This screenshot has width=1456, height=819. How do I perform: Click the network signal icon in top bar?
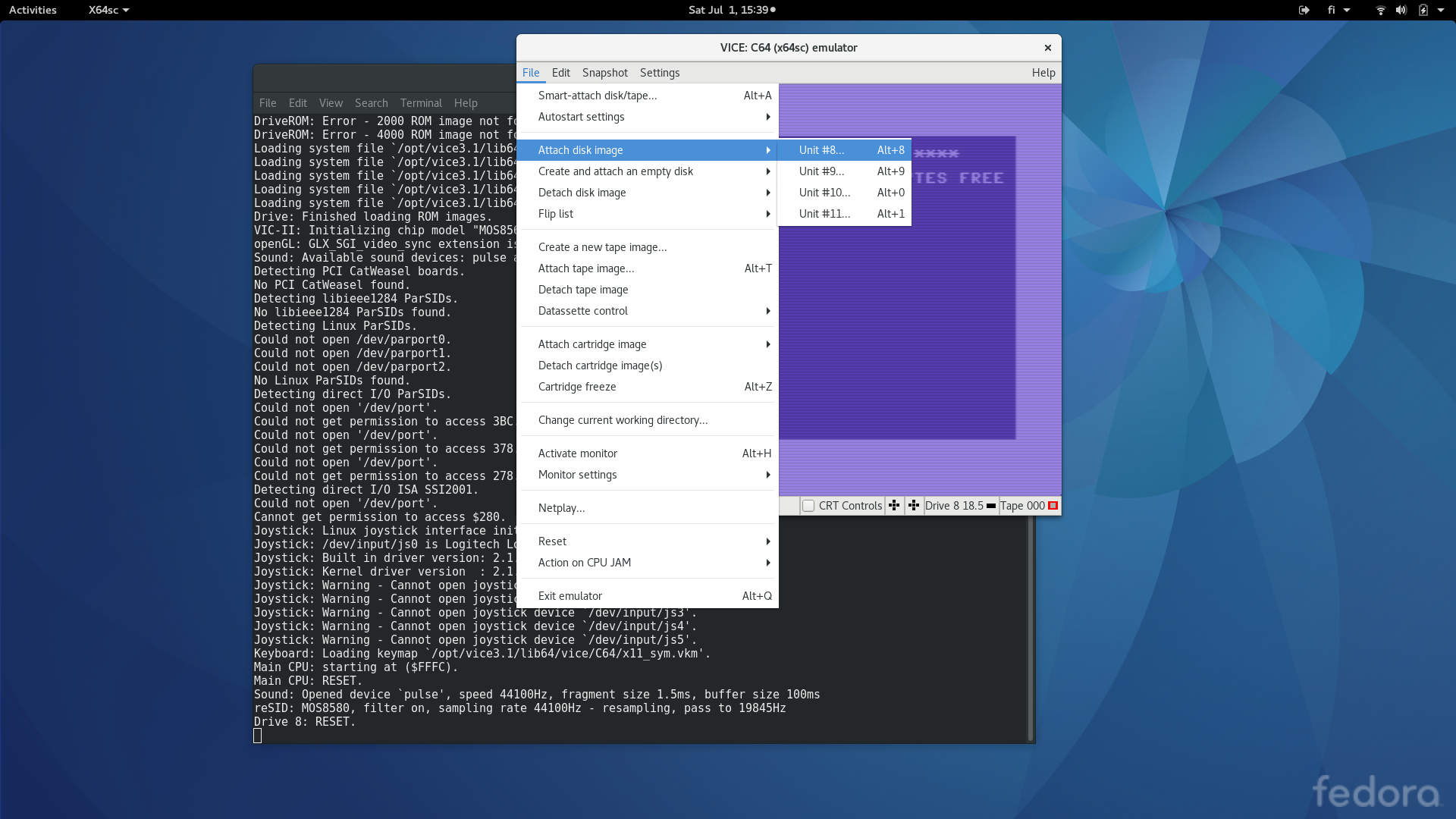click(1380, 10)
